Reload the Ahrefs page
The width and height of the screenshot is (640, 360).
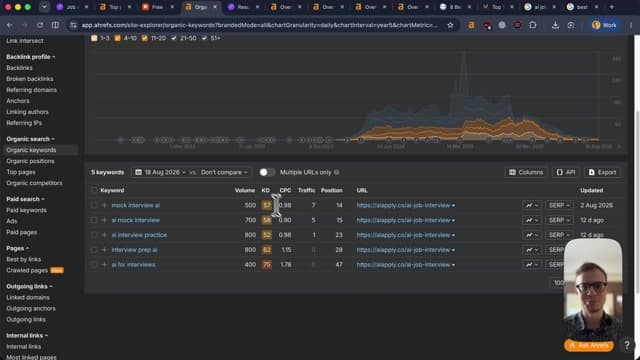click(40, 25)
